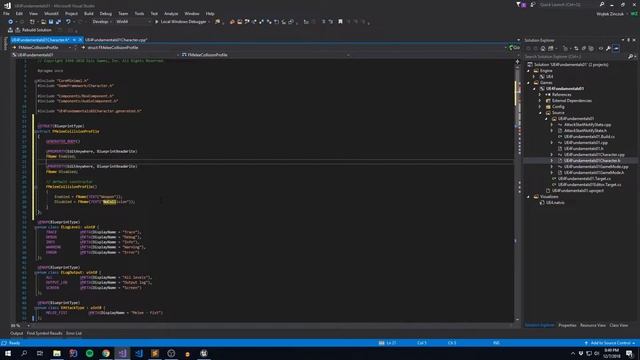Image resolution: width=640 pixels, height=360 pixels.
Task: Select UE4Fundamentals01.Build.cs file
Action: [x=589, y=137]
